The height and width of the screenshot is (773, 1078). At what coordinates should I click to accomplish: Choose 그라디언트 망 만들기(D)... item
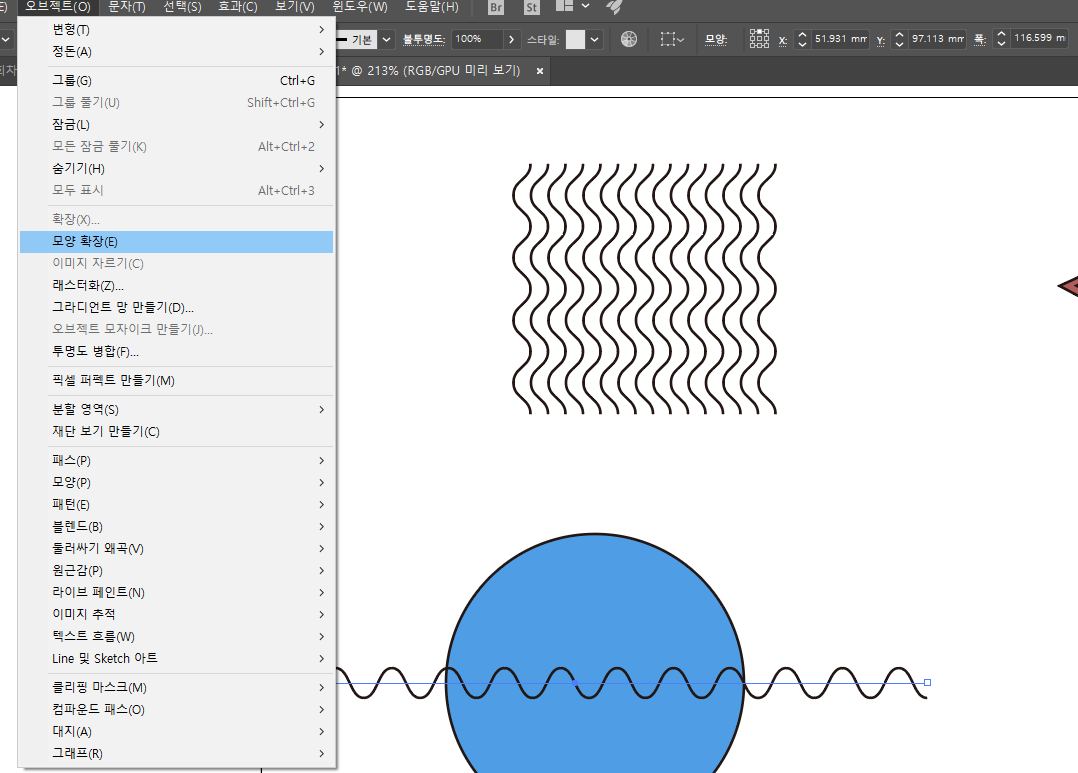coord(177,307)
